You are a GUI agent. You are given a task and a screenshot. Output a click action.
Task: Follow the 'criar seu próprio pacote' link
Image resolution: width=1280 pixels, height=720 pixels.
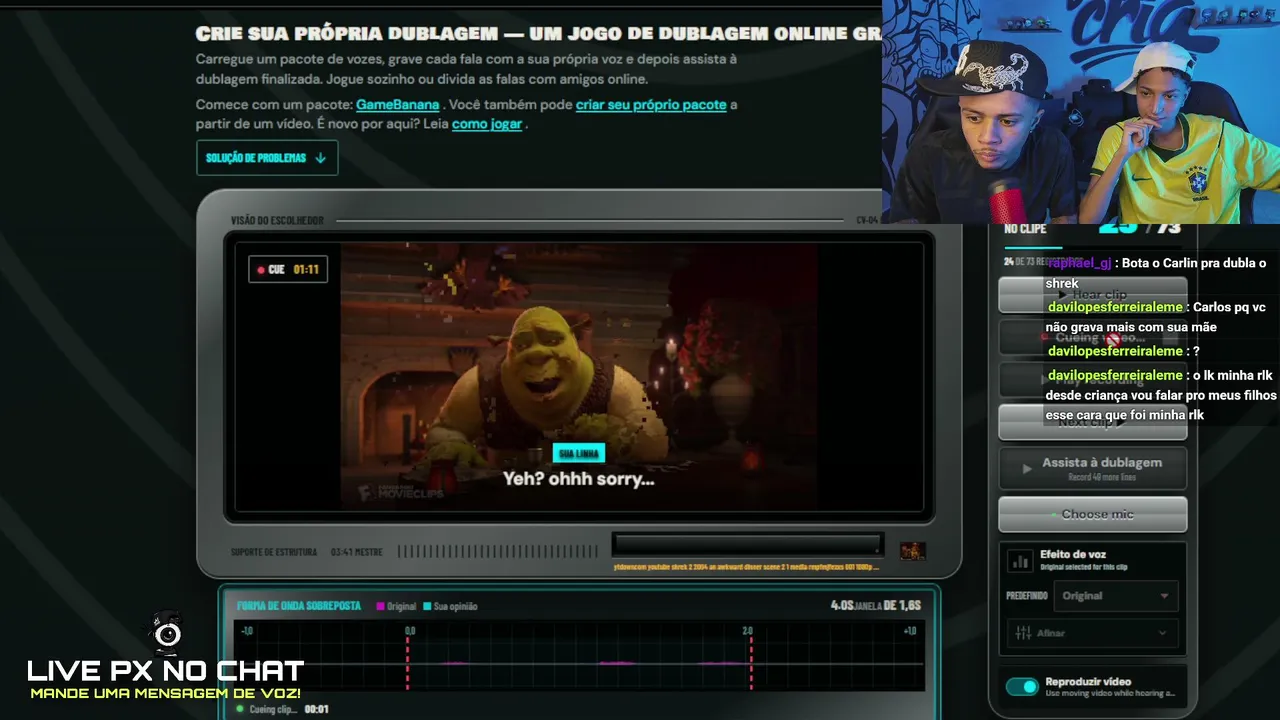pyautogui.click(x=651, y=105)
